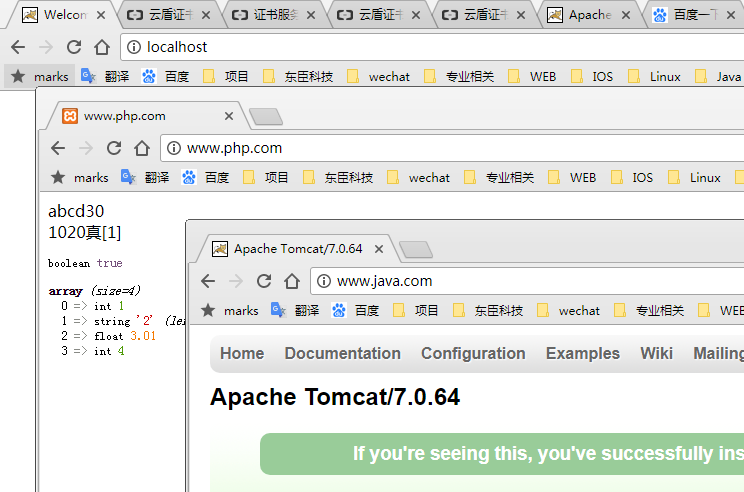Open wechat folder in www.java.com bookmarks bar
This screenshot has height=492, width=744.
point(568,310)
